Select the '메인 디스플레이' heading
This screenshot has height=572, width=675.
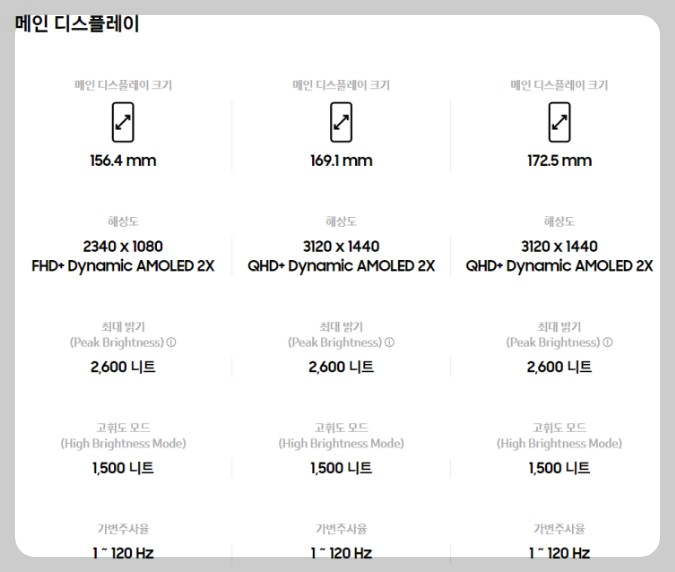(77, 24)
